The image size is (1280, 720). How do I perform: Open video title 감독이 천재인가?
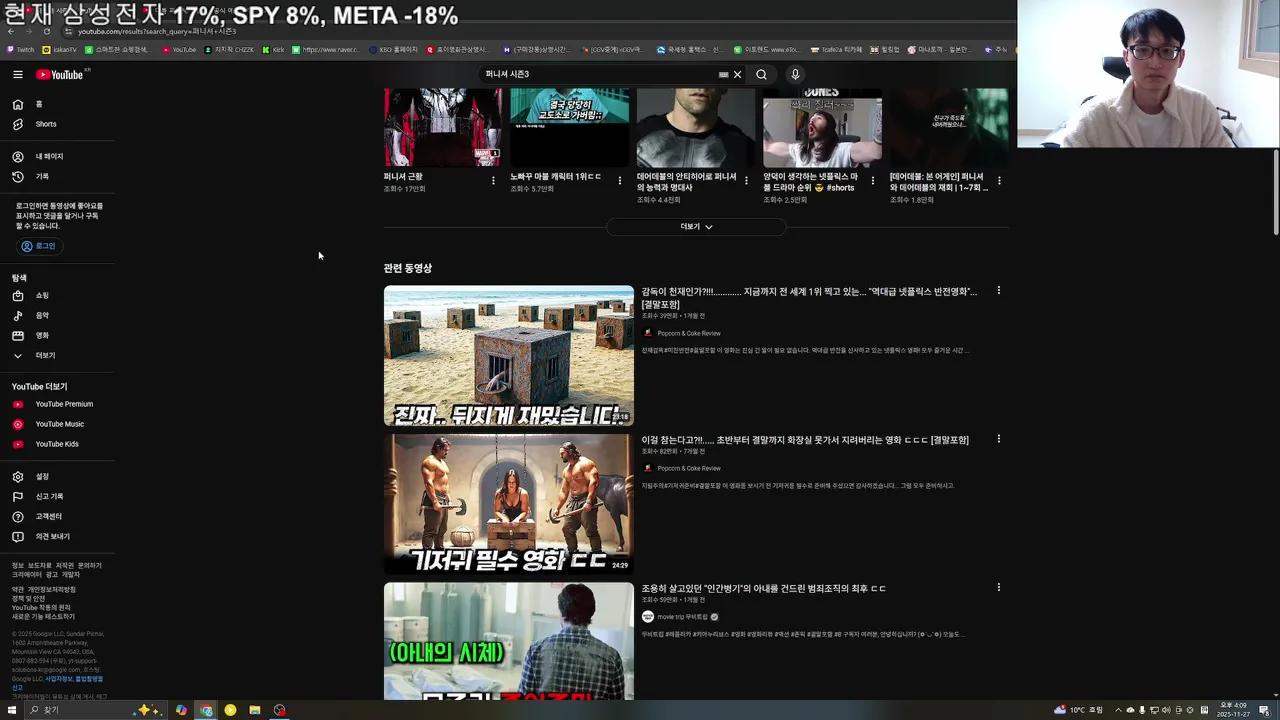tap(809, 297)
